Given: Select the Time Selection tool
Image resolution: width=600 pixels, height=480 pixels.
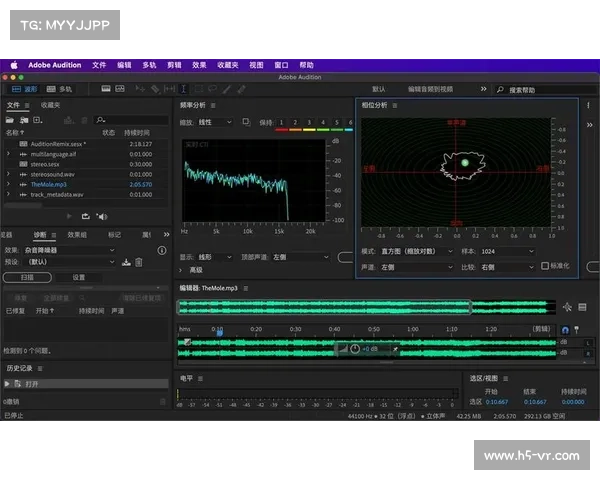Looking at the screenshot, I should [x=182, y=89].
